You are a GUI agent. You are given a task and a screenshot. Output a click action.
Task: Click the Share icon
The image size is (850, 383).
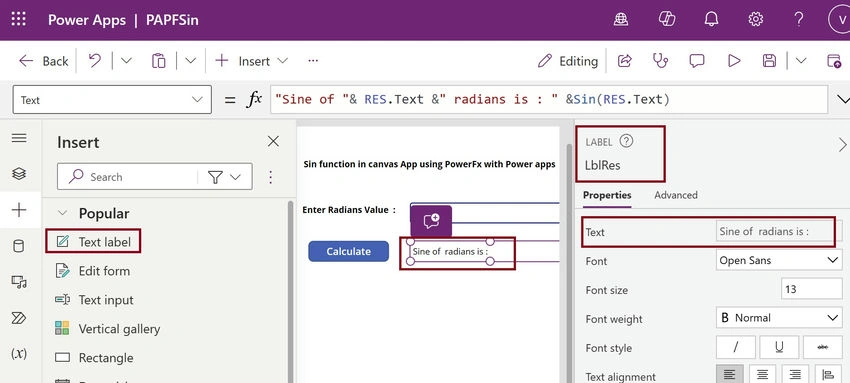point(624,61)
